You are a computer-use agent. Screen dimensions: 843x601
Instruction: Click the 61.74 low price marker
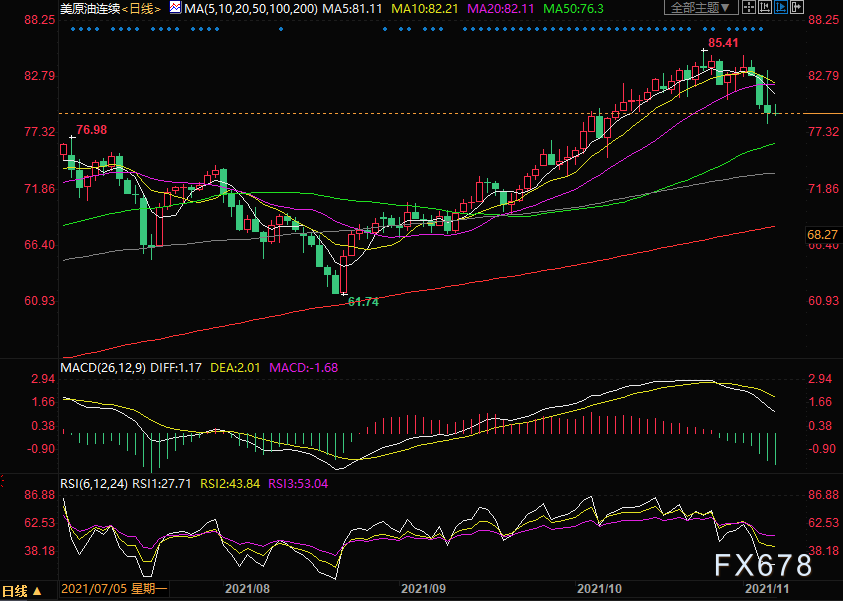363,302
